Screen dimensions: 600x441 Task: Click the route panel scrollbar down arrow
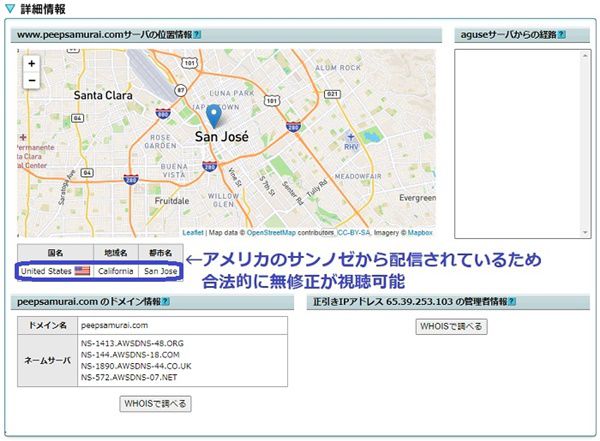point(585,232)
